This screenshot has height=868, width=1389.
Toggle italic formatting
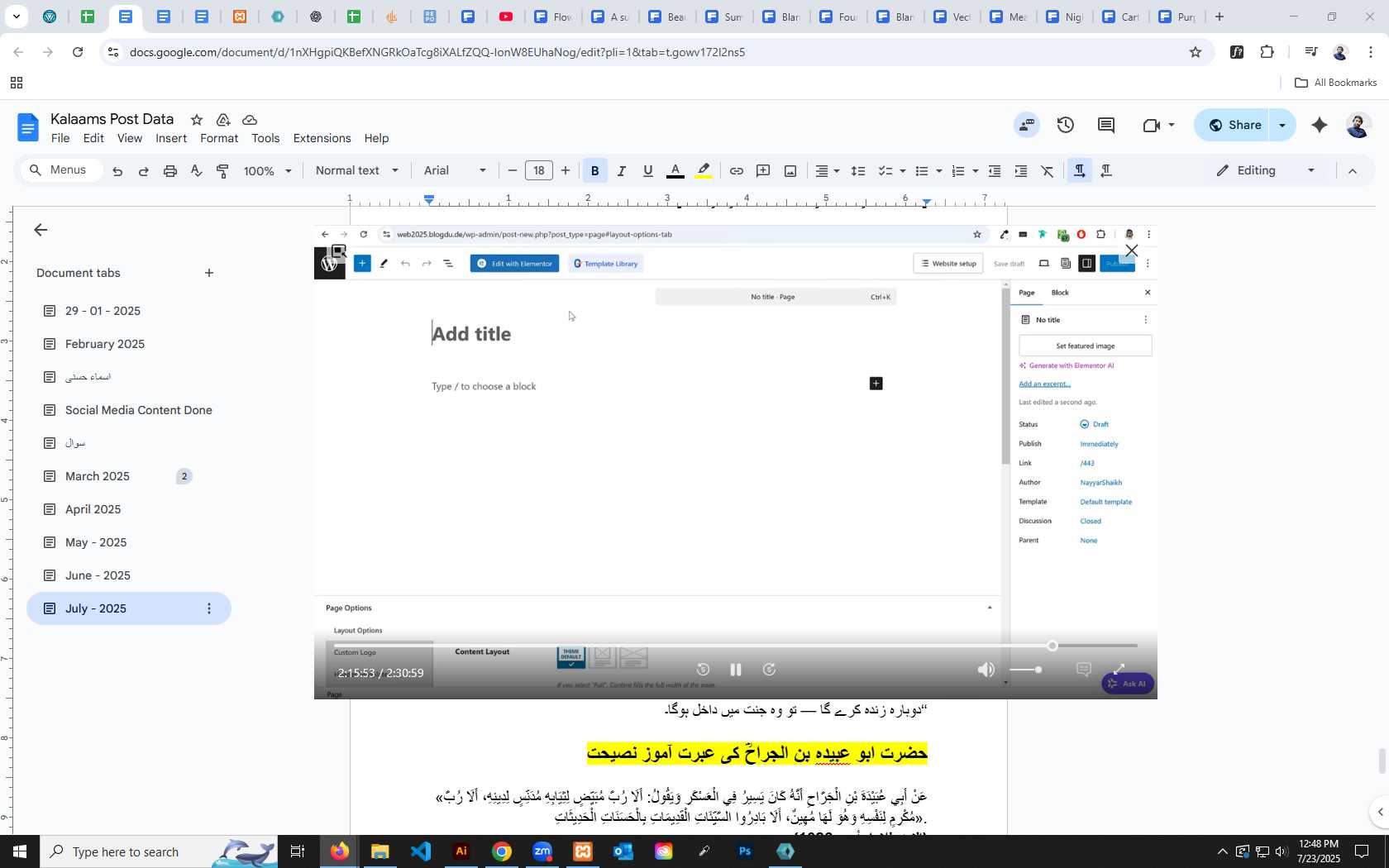[x=622, y=171]
